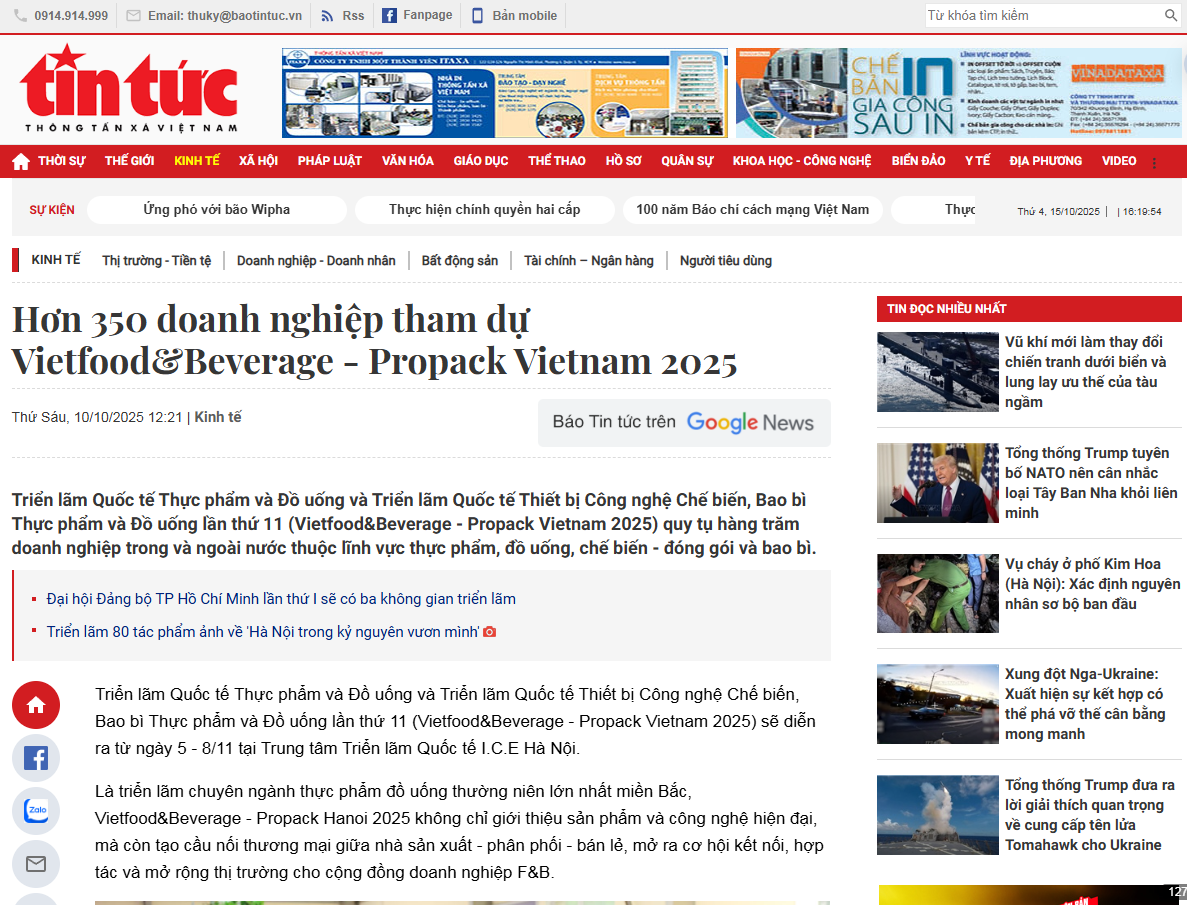This screenshot has width=1187, height=905.
Task: Share article via Zalo icon
Action: 36,811
